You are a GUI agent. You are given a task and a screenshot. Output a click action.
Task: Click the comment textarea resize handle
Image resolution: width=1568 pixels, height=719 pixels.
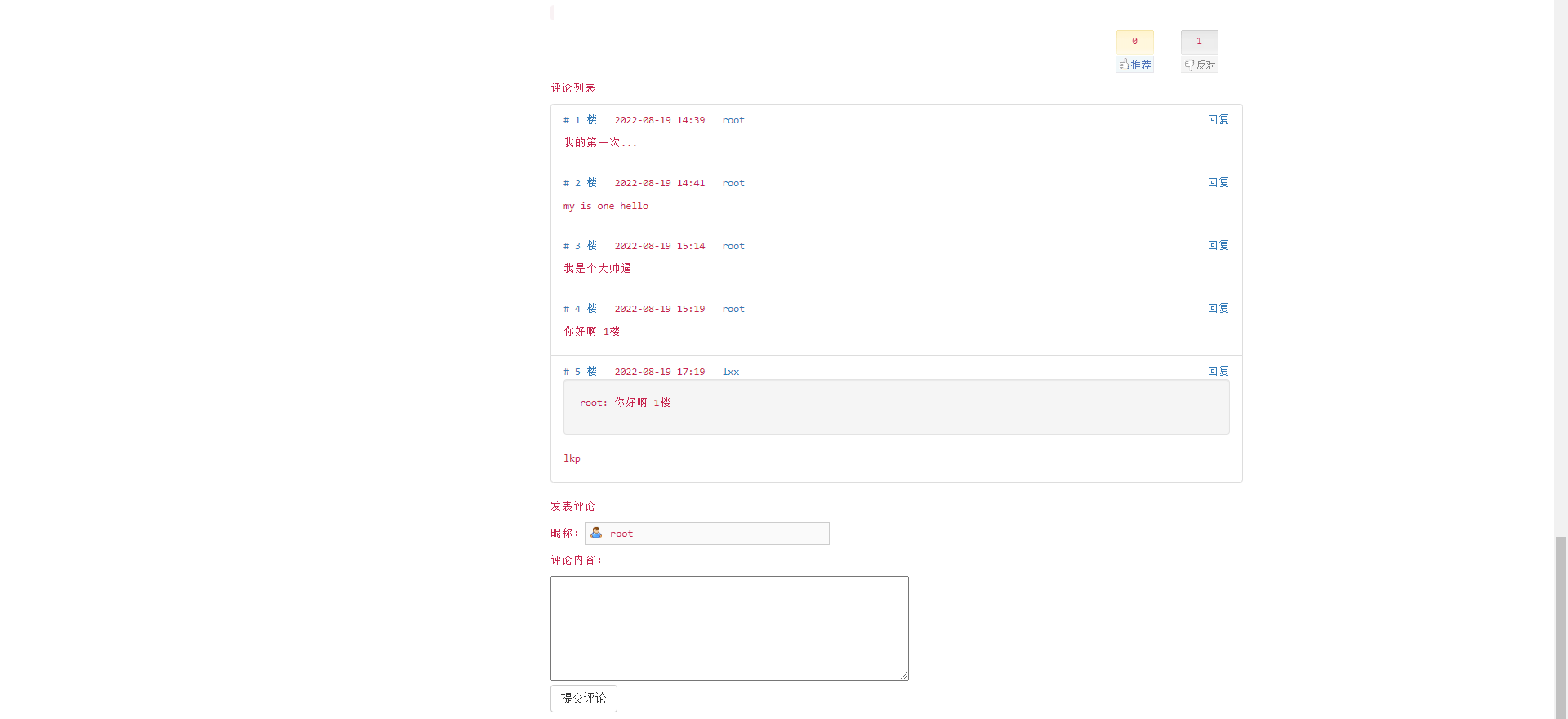(904, 676)
